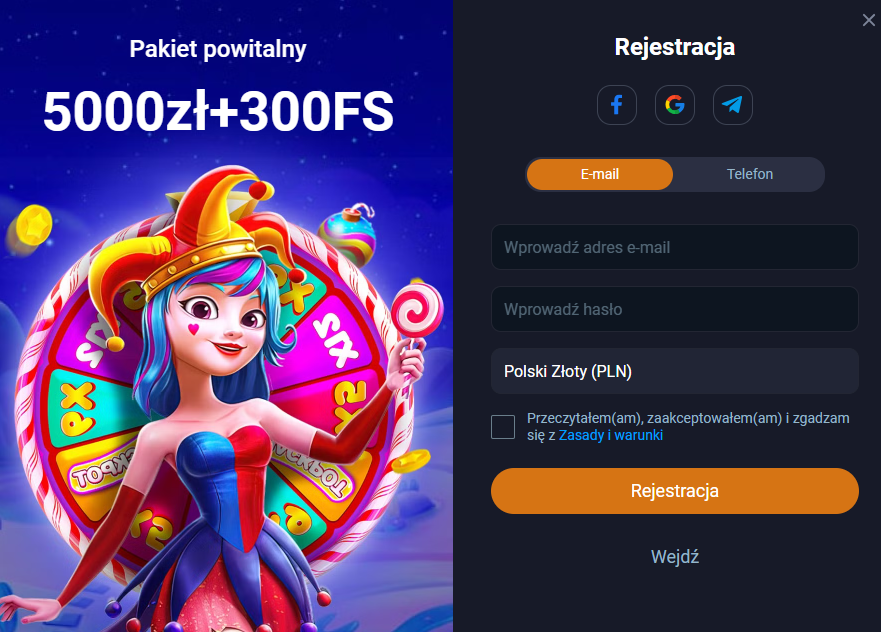881x632 pixels.
Task: Sign up with the Telegram icon
Action: (732, 105)
